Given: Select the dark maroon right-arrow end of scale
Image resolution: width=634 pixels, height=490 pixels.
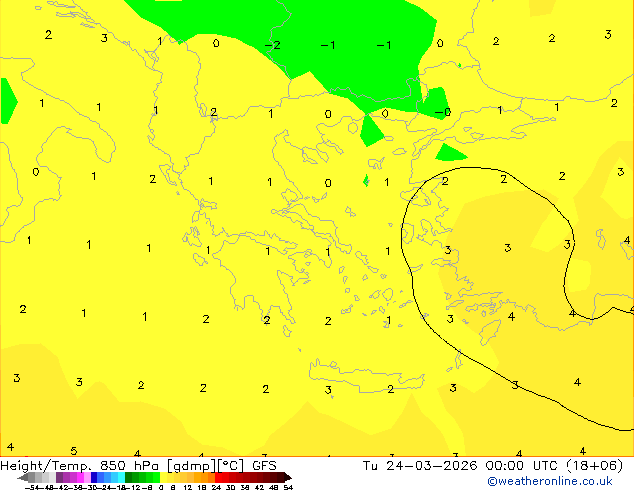Looking at the screenshot, I should [287, 478].
